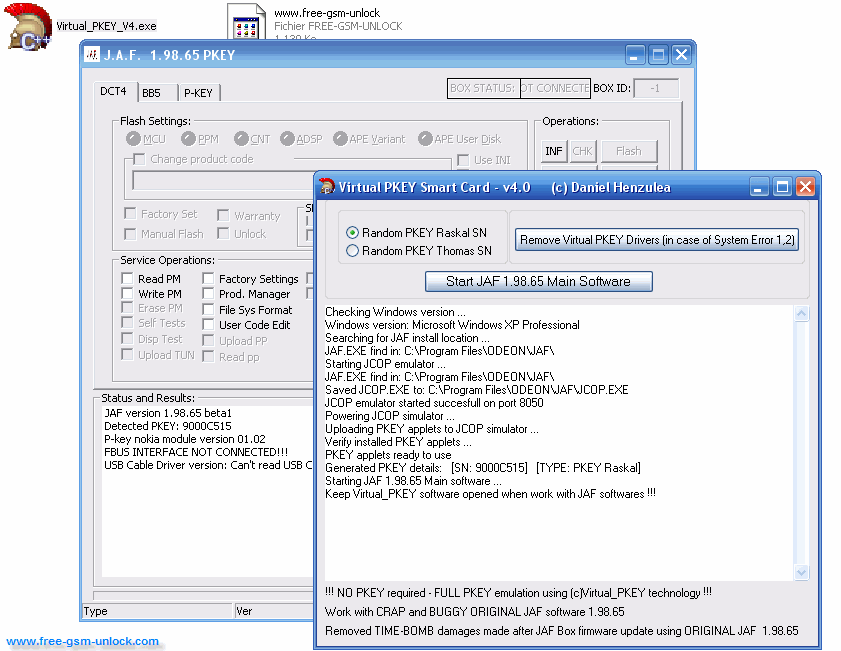Click the log scrollbar up arrow

(801, 313)
